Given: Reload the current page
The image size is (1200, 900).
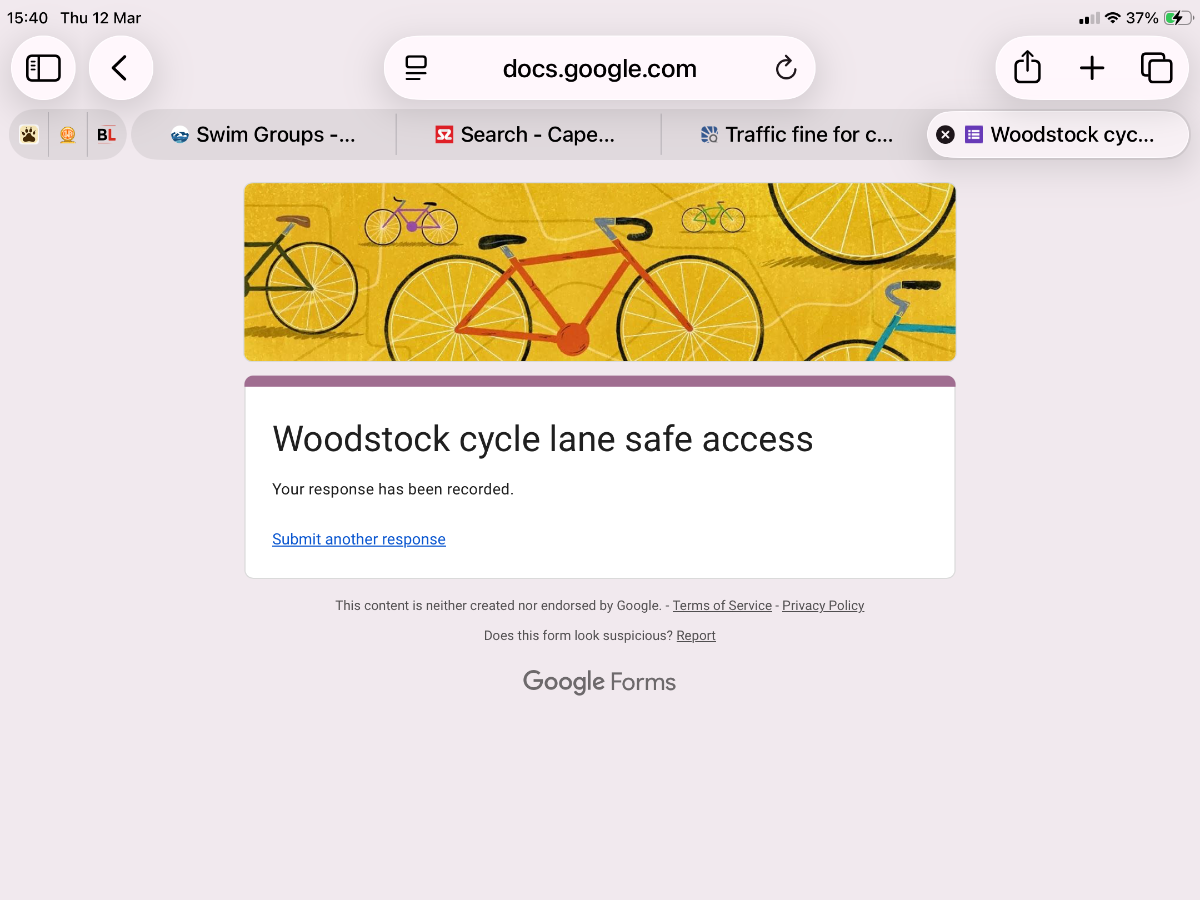Looking at the screenshot, I should pos(786,68).
